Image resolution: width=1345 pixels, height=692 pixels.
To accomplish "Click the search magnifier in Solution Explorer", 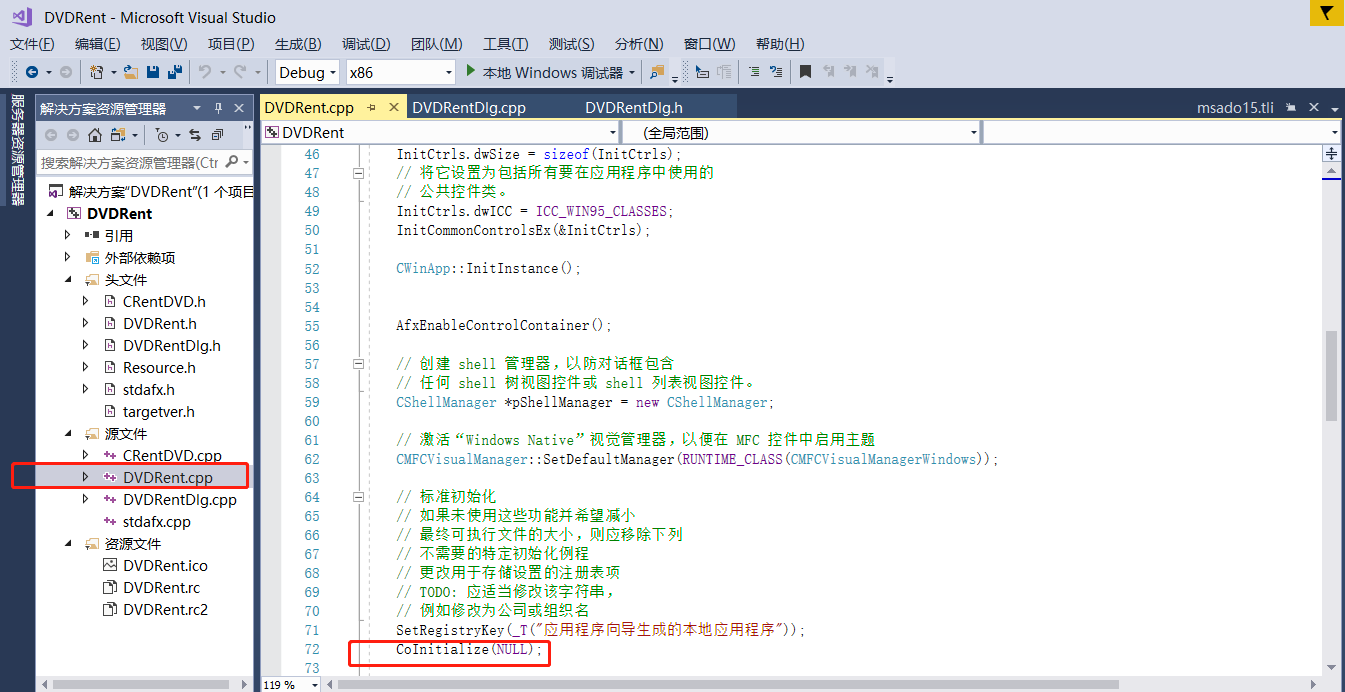I will [232, 162].
